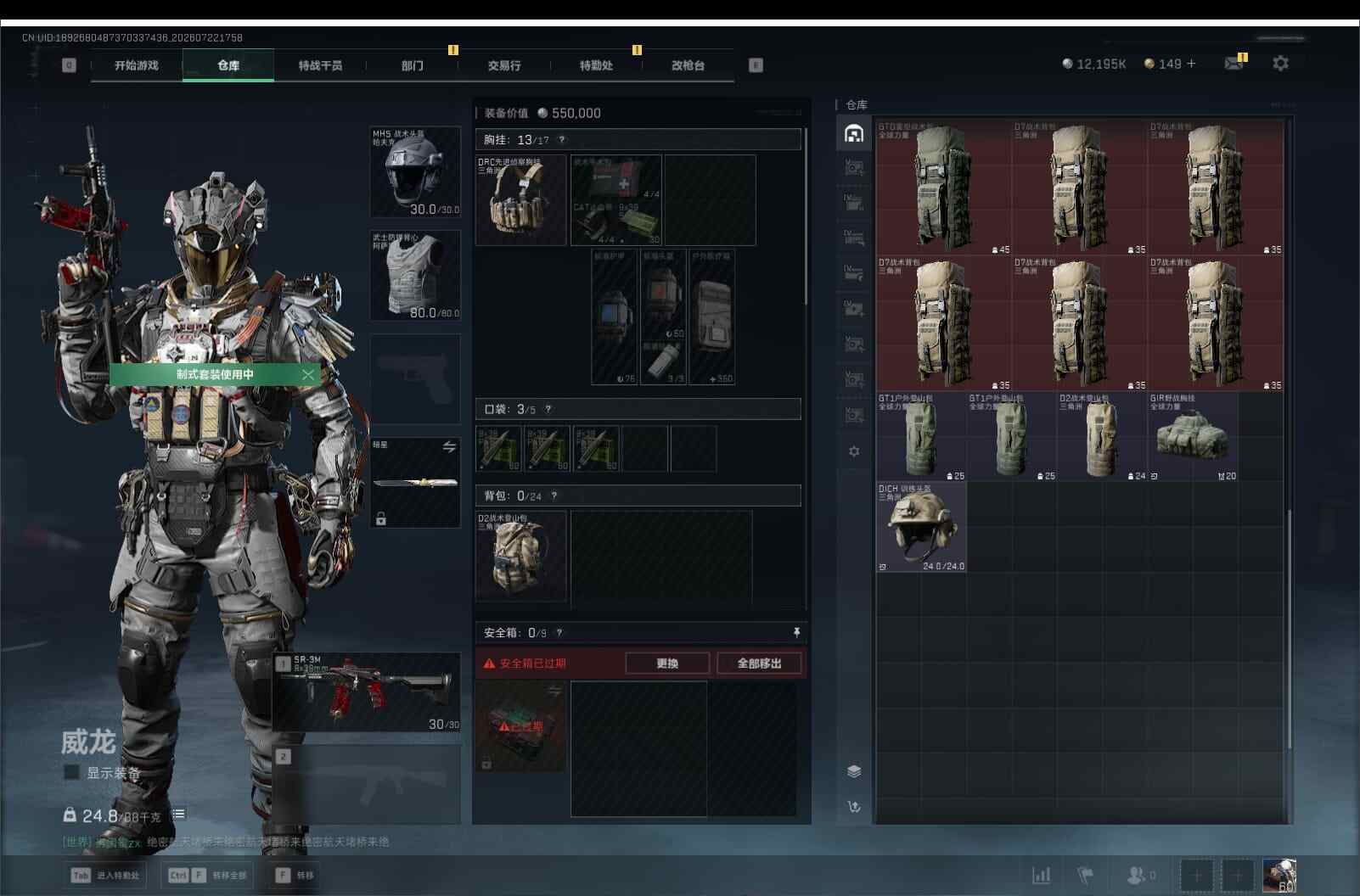This screenshot has height=896, width=1360.
Task: Click the 24.8 carry weight readout
Action: (x=112, y=815)
